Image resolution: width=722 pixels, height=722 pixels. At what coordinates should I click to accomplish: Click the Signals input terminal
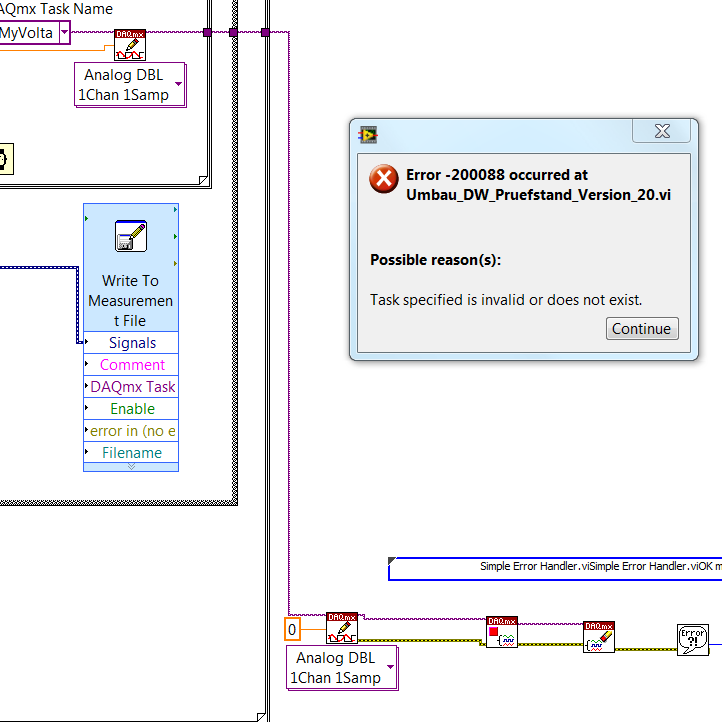click(x=131, y=343)
